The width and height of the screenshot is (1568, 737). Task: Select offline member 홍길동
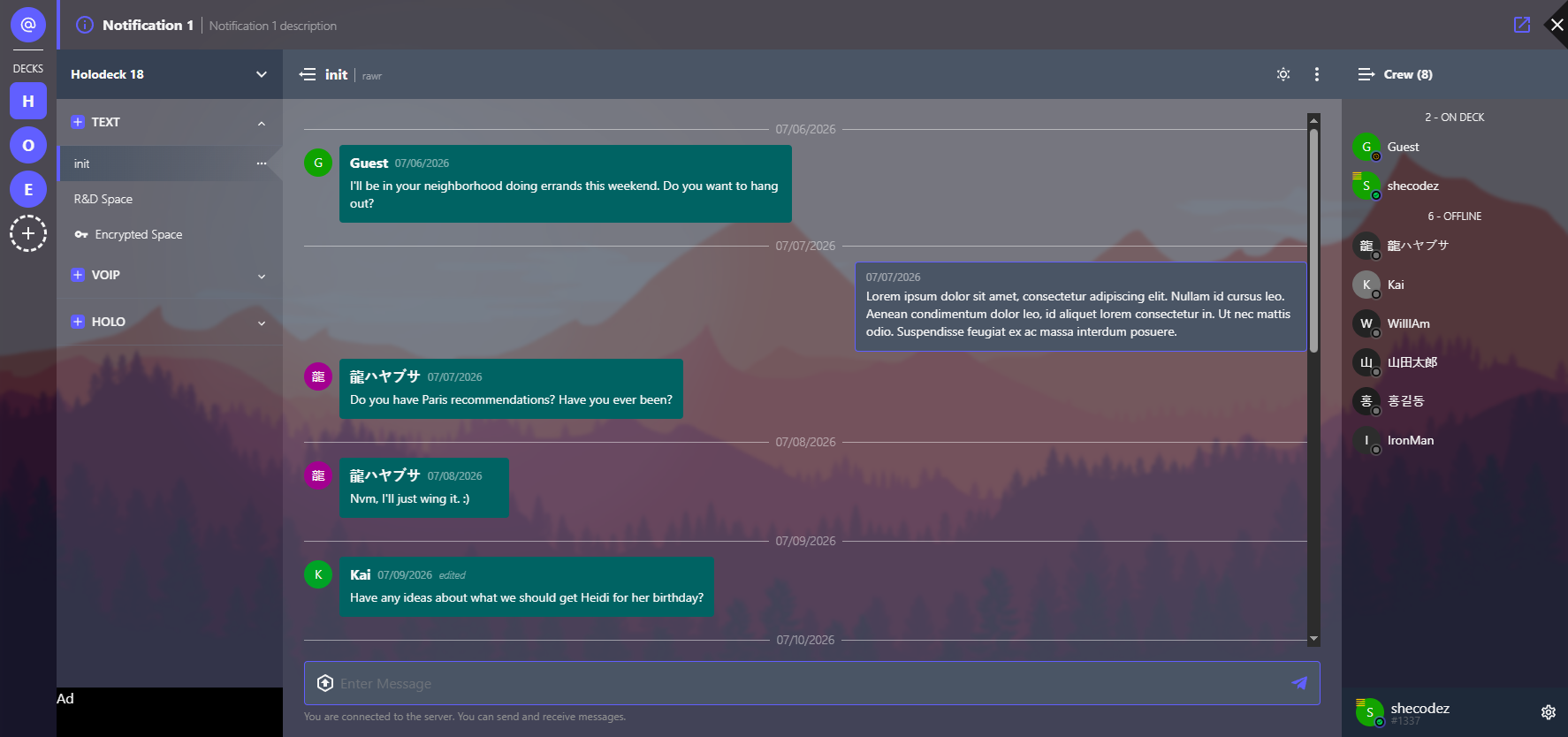coord(1455,401)
